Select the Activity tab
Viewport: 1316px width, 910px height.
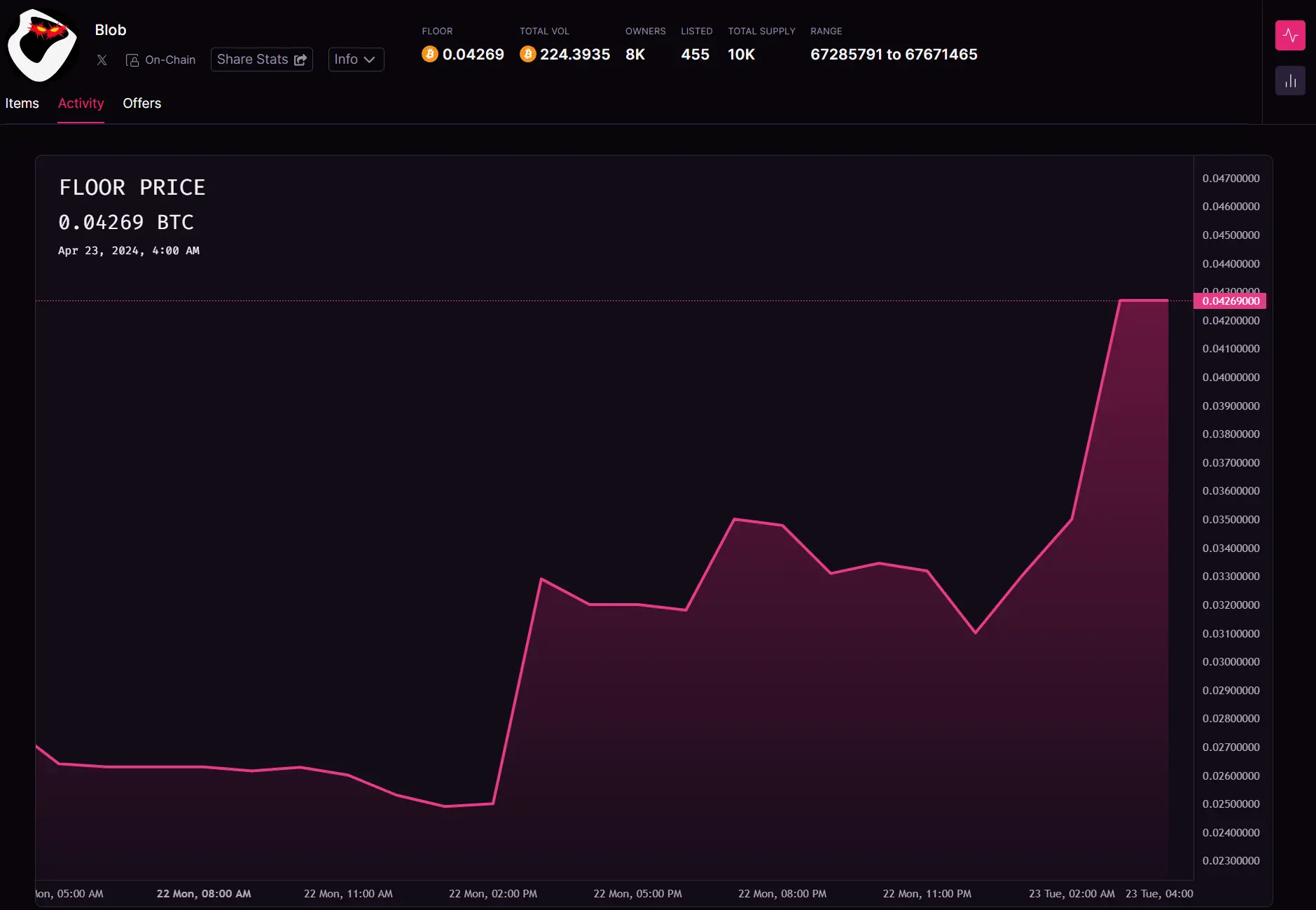tap(81, 103)
